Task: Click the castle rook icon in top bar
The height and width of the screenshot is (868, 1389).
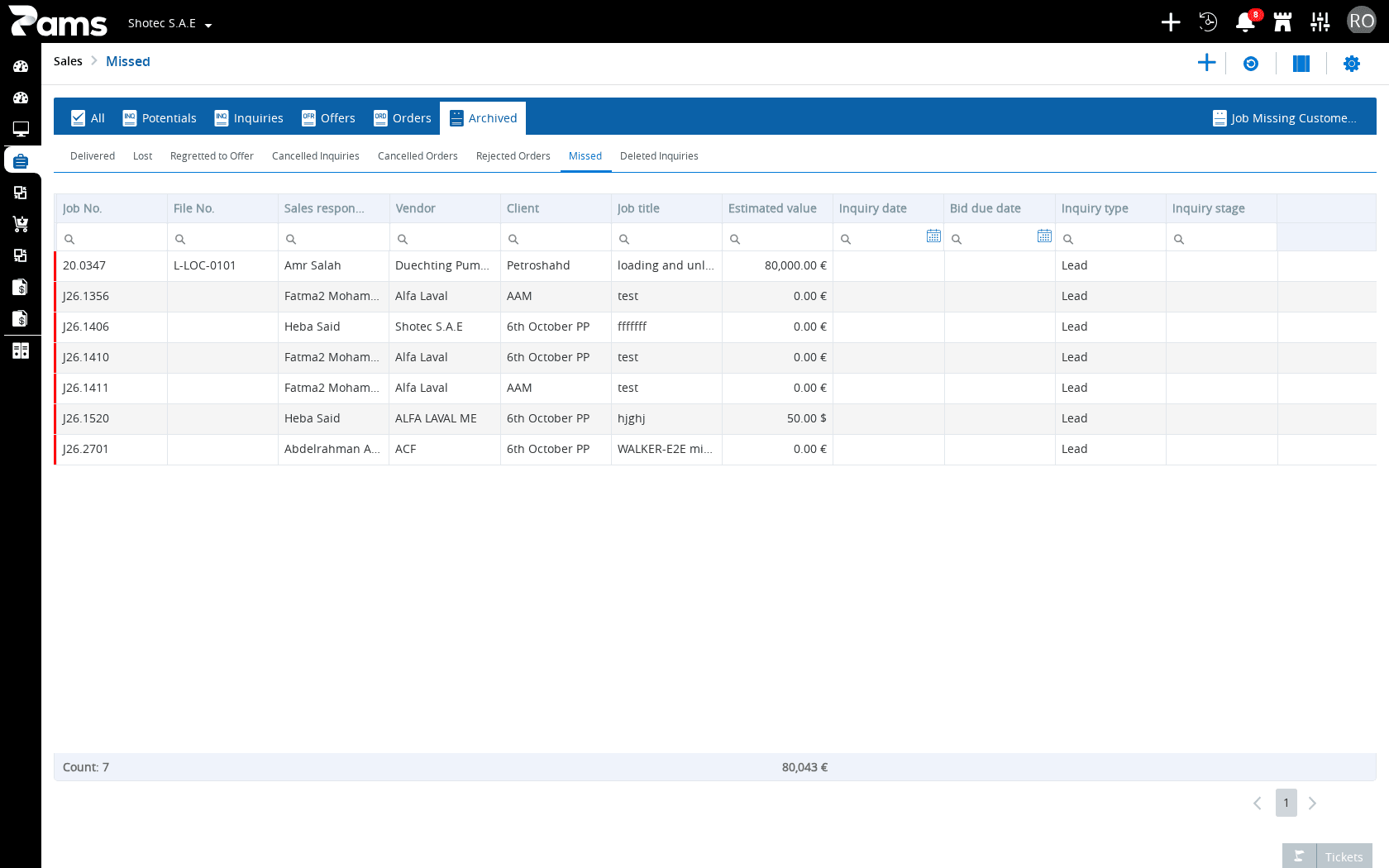Action: click(1282, 22)
